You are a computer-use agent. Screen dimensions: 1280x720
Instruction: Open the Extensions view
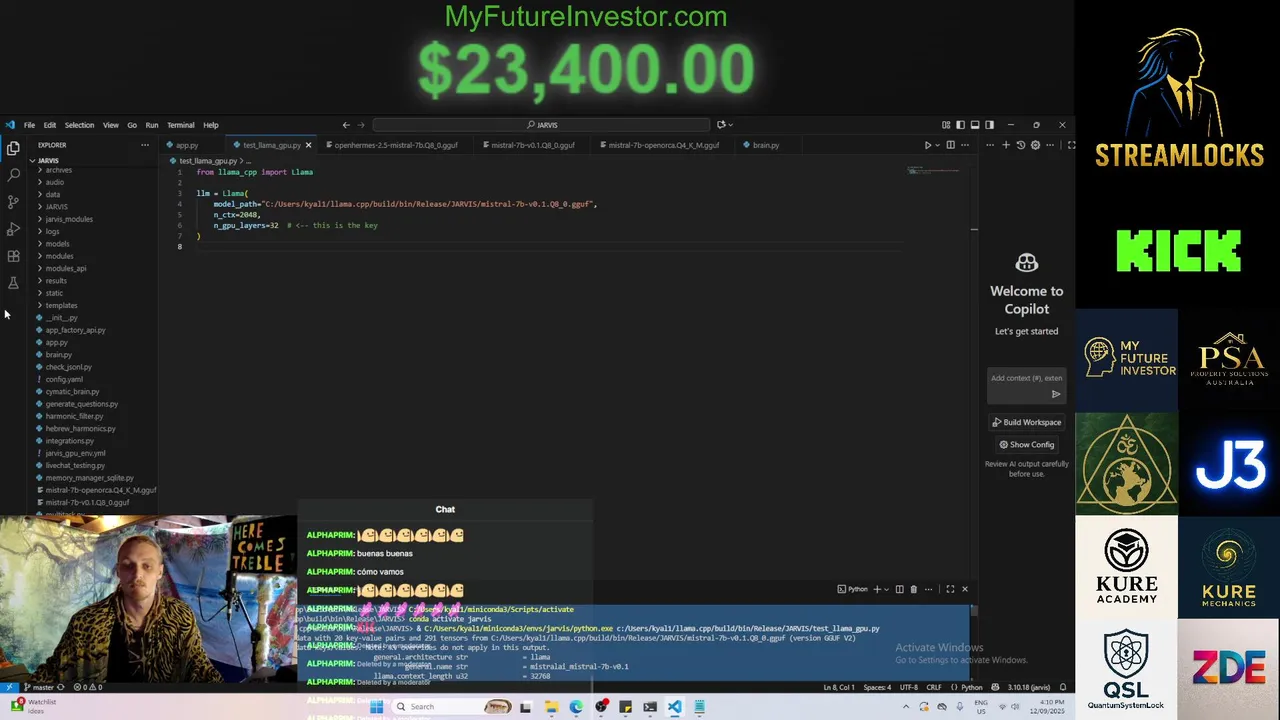[13, 256]
